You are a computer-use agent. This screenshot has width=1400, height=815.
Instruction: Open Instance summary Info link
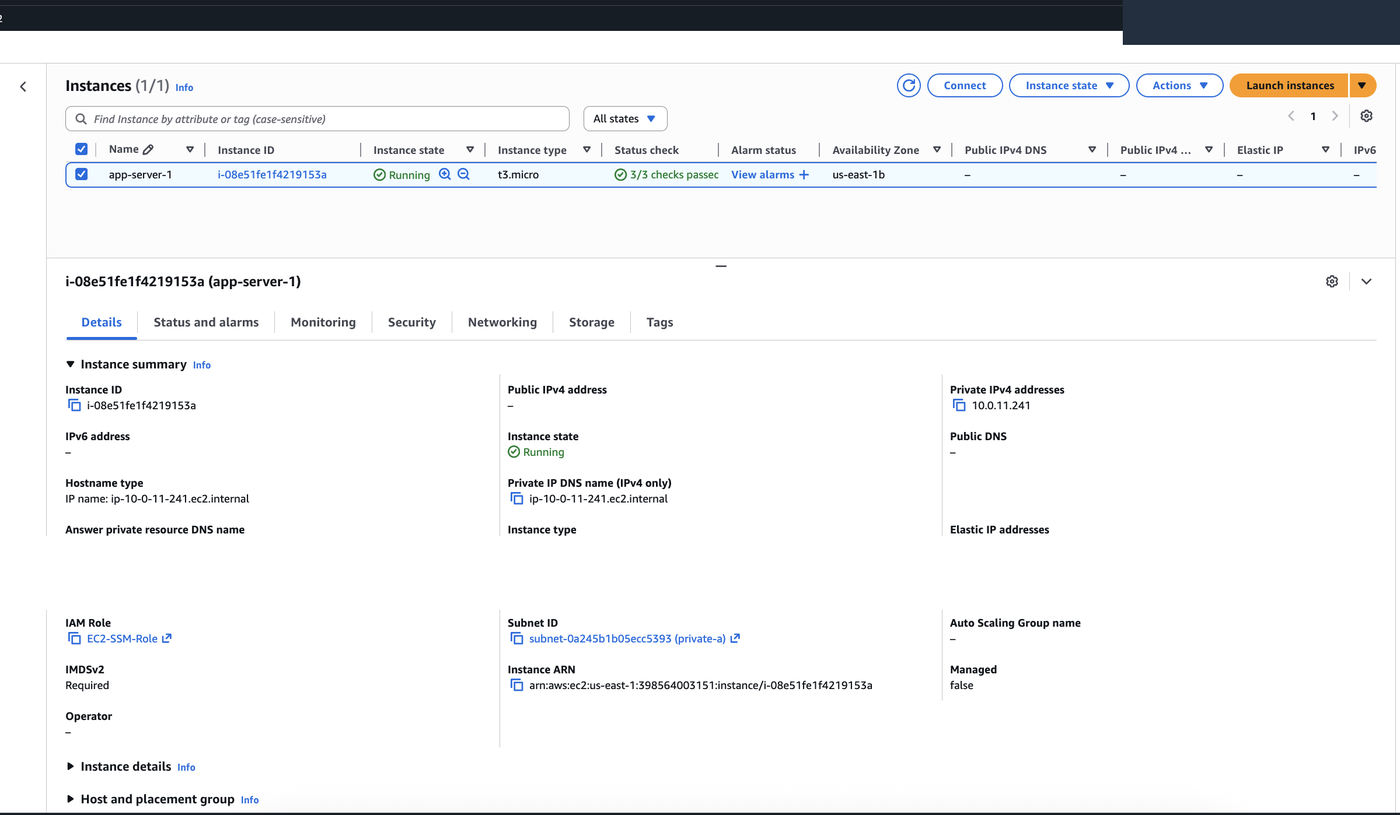pyautogui.click(x=201, y=365)
